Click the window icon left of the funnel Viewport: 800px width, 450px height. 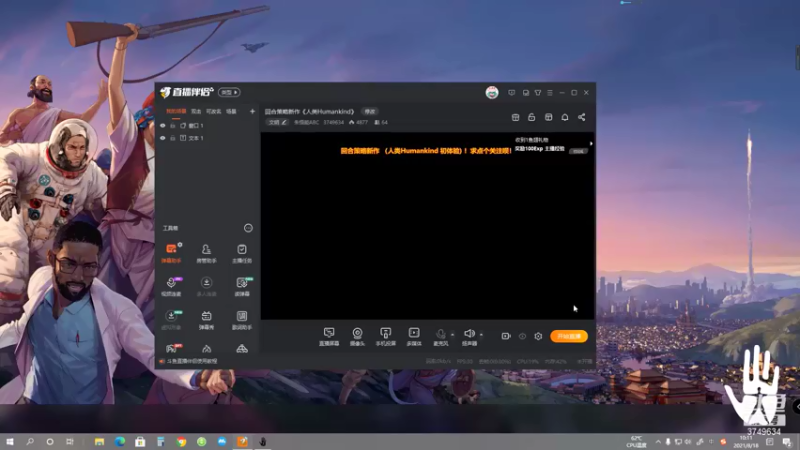click(x=526, y=93)
